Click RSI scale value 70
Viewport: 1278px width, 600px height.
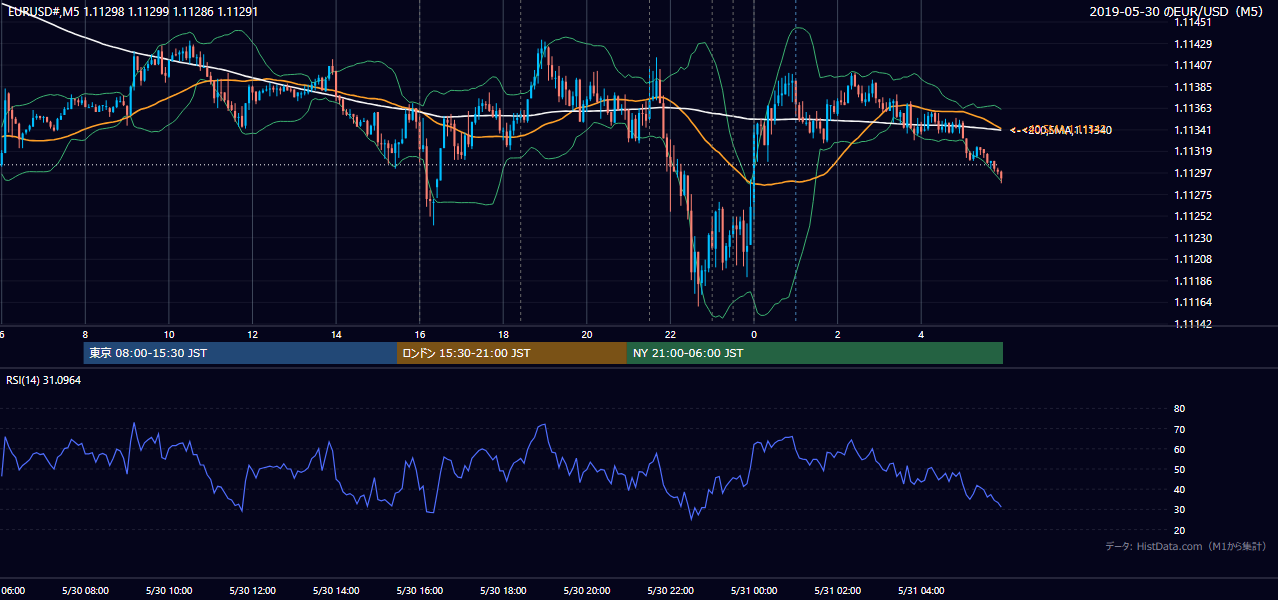click(1180, 429)
